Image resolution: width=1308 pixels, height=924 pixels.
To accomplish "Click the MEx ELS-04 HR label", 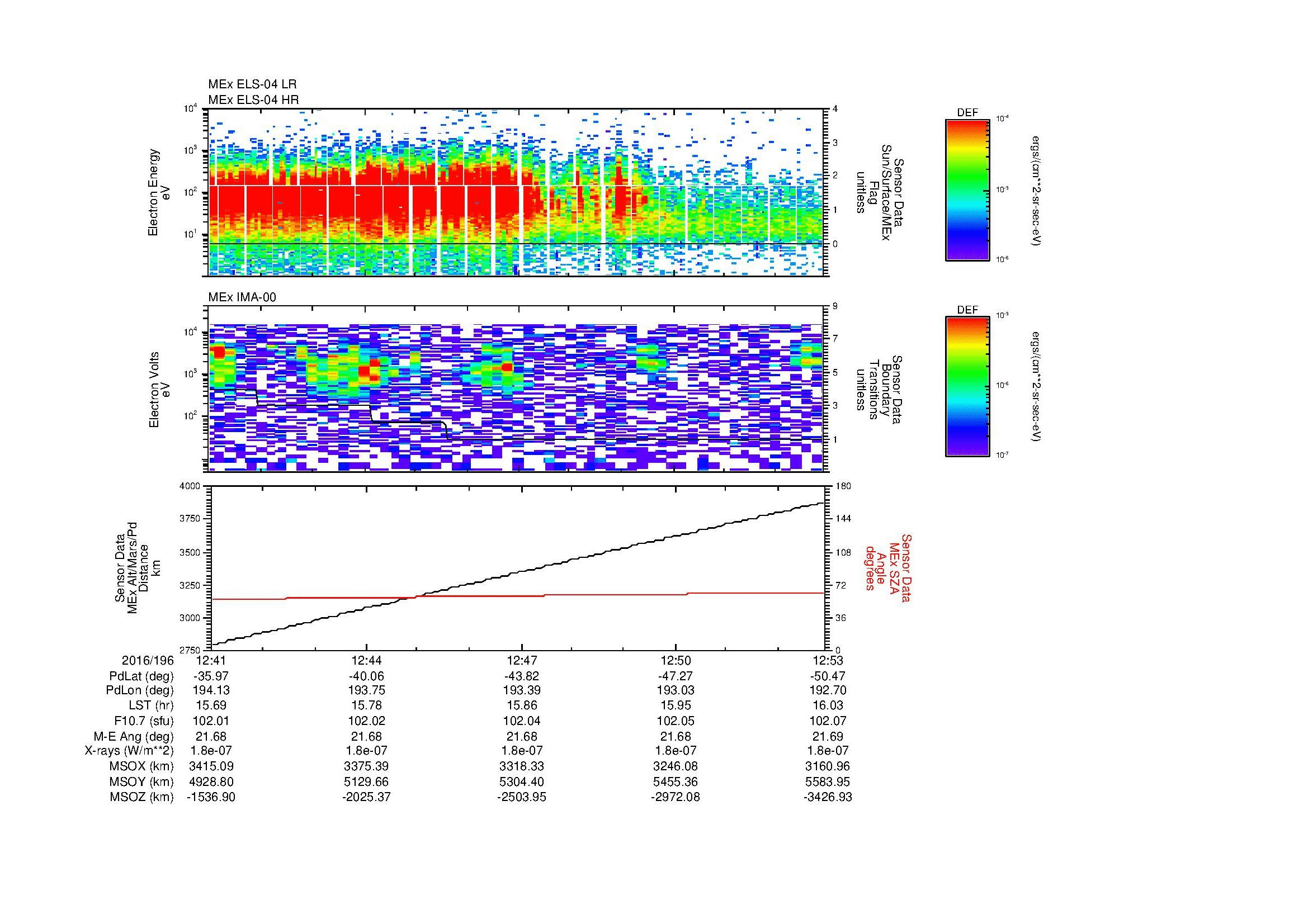I will tap(253, 99).
